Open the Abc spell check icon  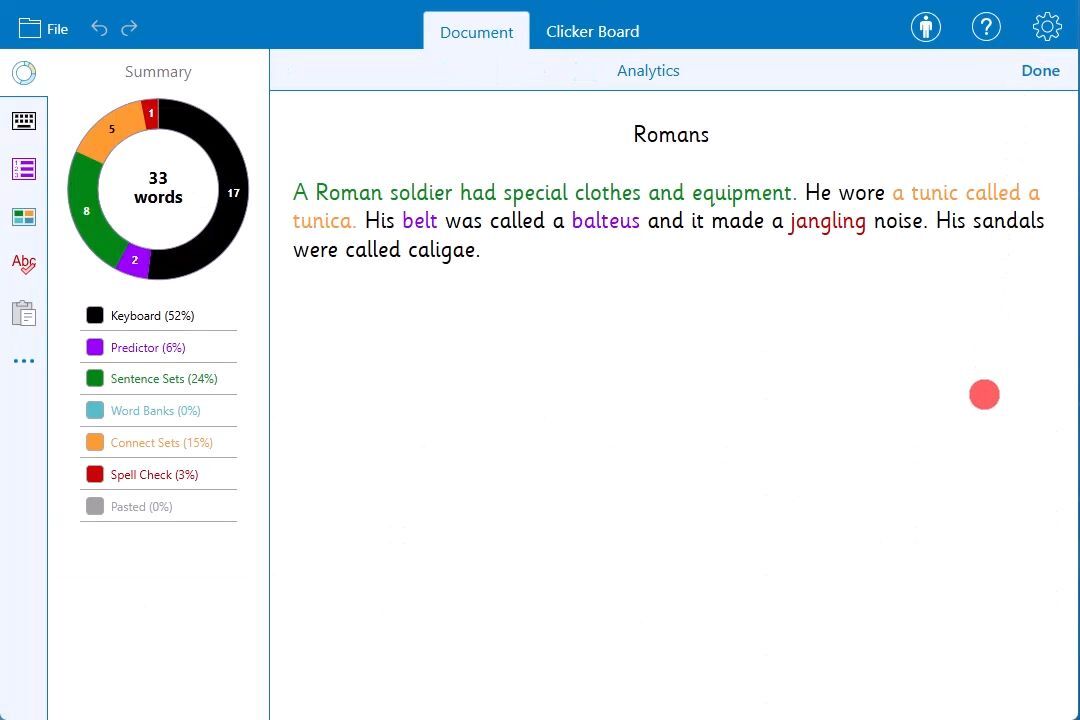click(24, 264)
